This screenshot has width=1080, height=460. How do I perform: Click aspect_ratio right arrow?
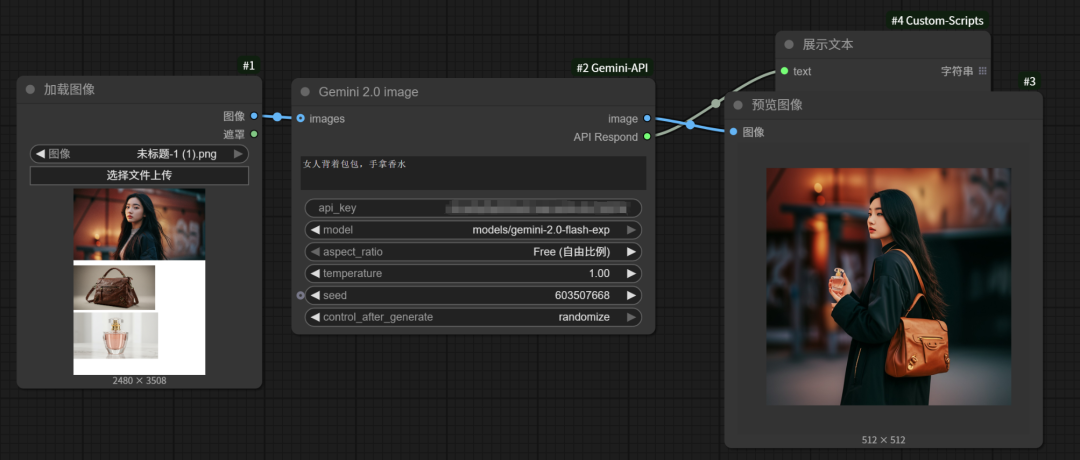click(631, 251)
